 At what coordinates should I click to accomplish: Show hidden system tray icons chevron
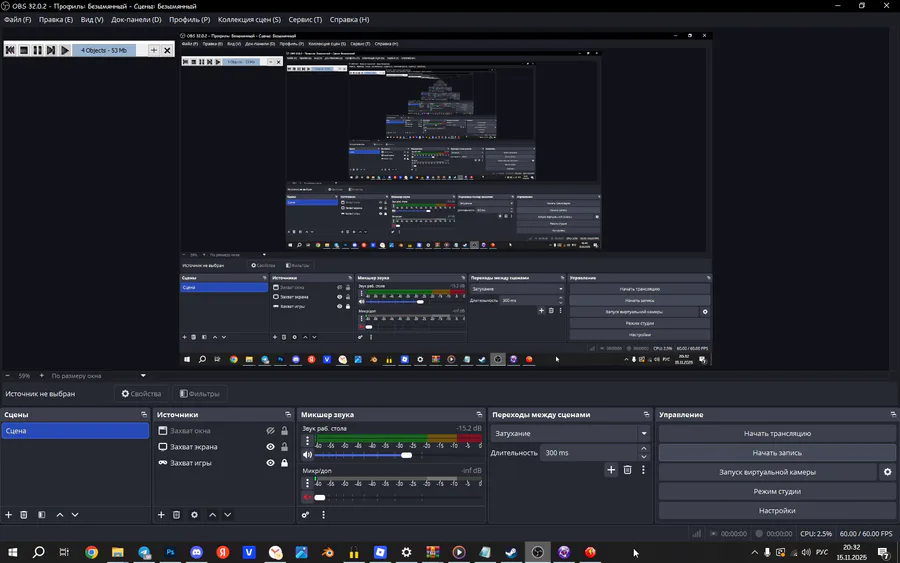coord(754,552)
